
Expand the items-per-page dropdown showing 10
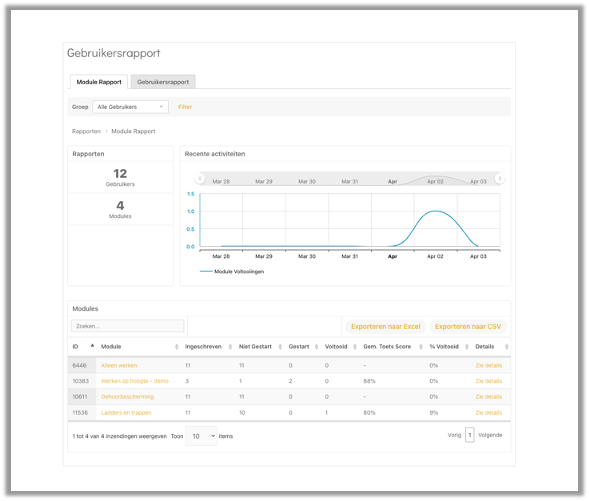pos(201,436)
